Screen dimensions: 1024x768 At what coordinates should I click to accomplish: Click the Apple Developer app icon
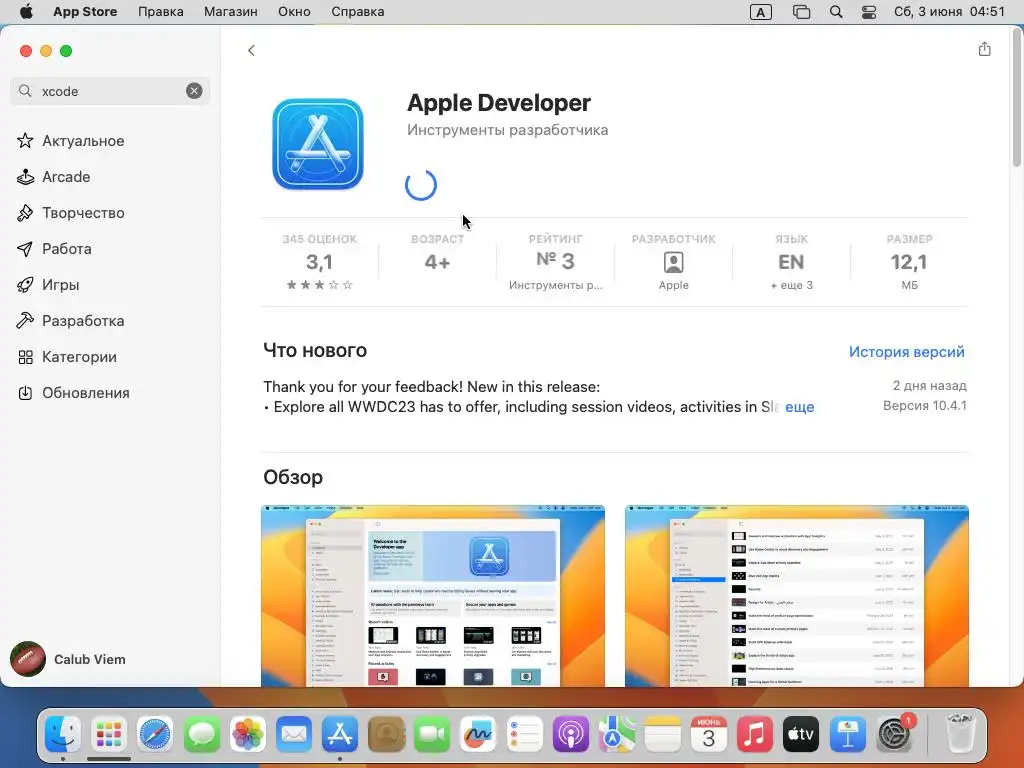click(x=318, y=144)
